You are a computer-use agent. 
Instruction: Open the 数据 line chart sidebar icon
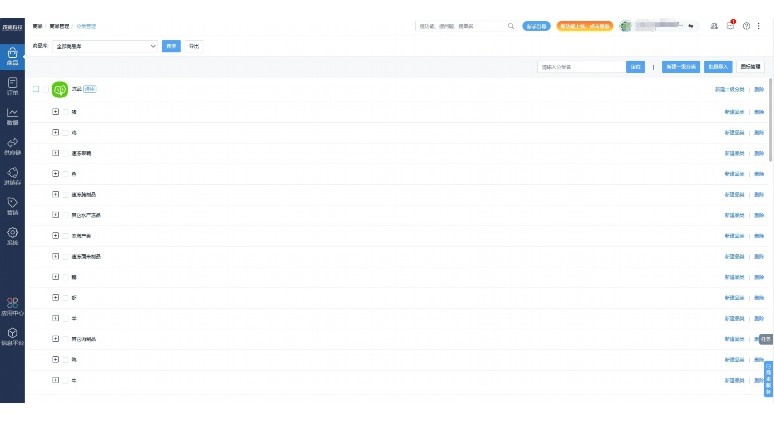12,116
